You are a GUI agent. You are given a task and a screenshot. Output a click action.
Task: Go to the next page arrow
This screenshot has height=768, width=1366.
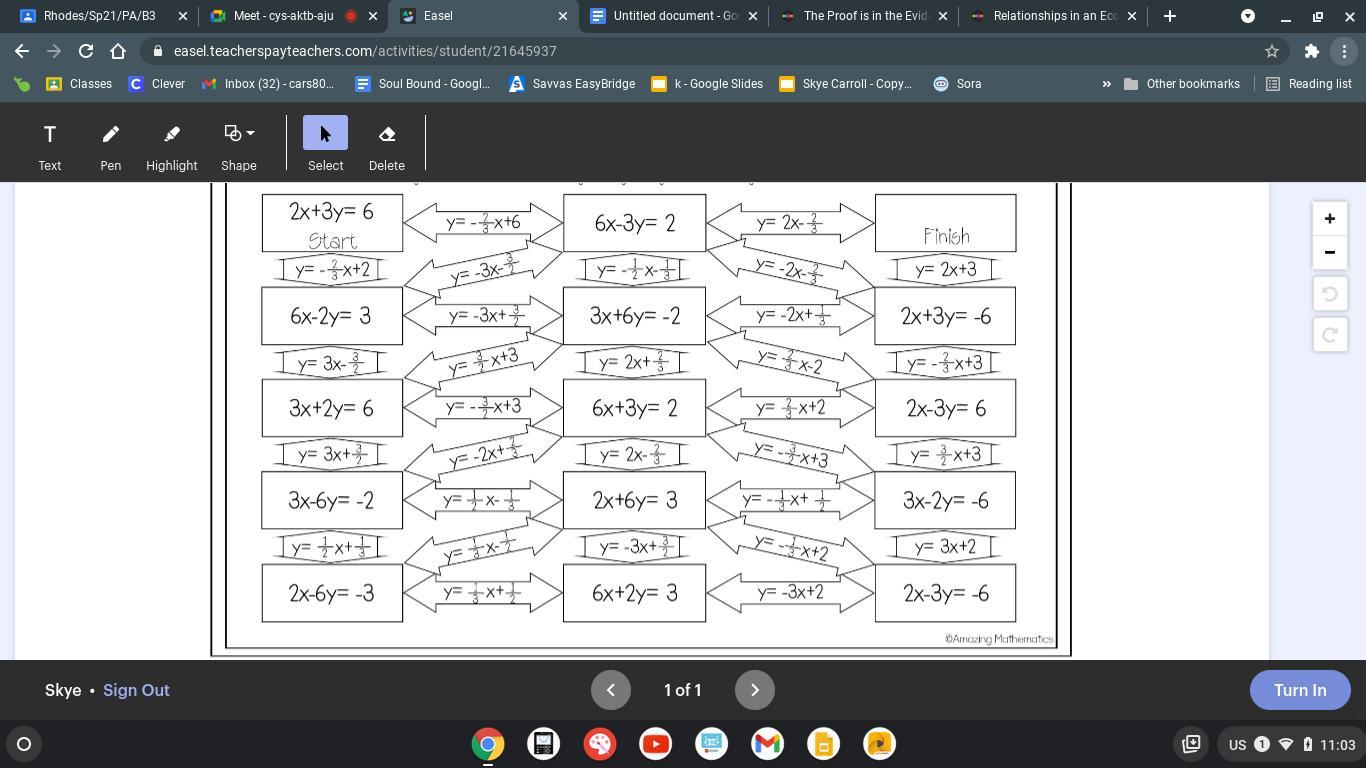coord(755,690)
